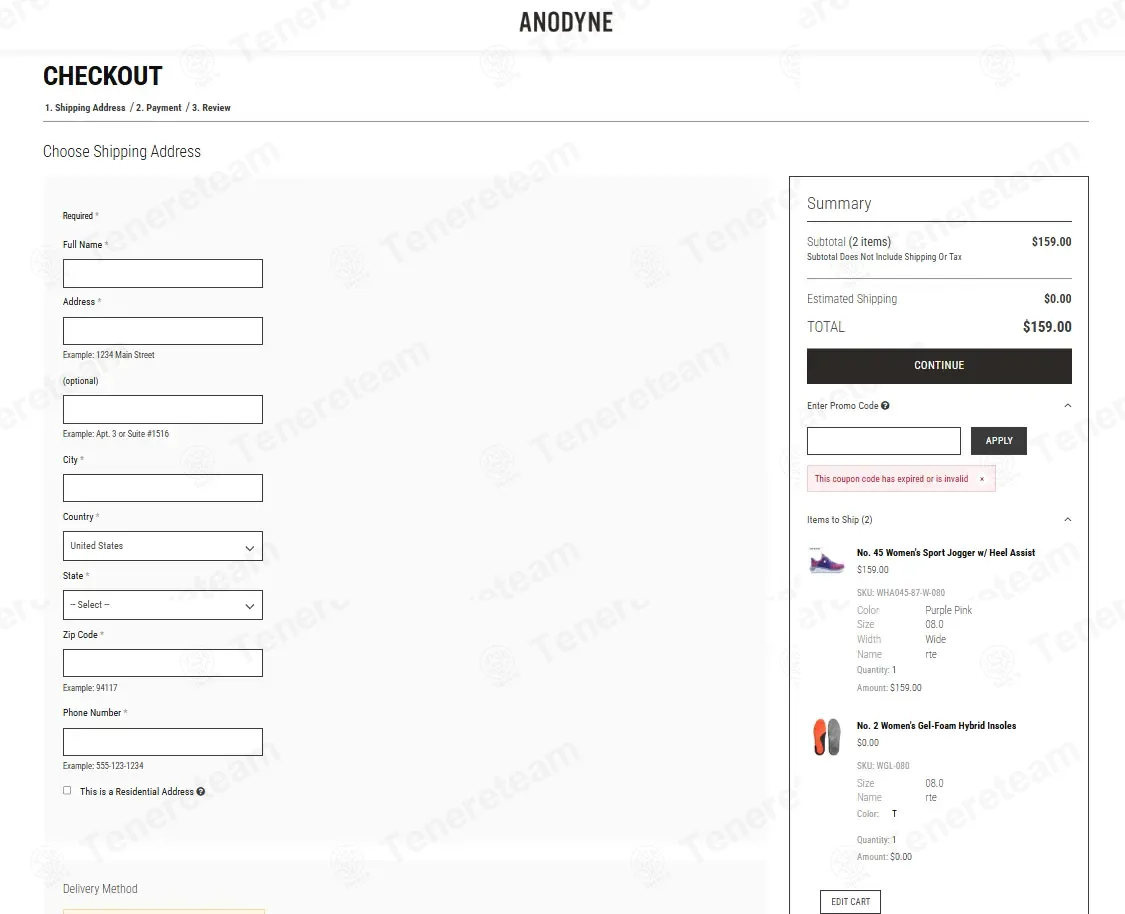Go to step 1. Shipping Address

[x=85, y=108]
